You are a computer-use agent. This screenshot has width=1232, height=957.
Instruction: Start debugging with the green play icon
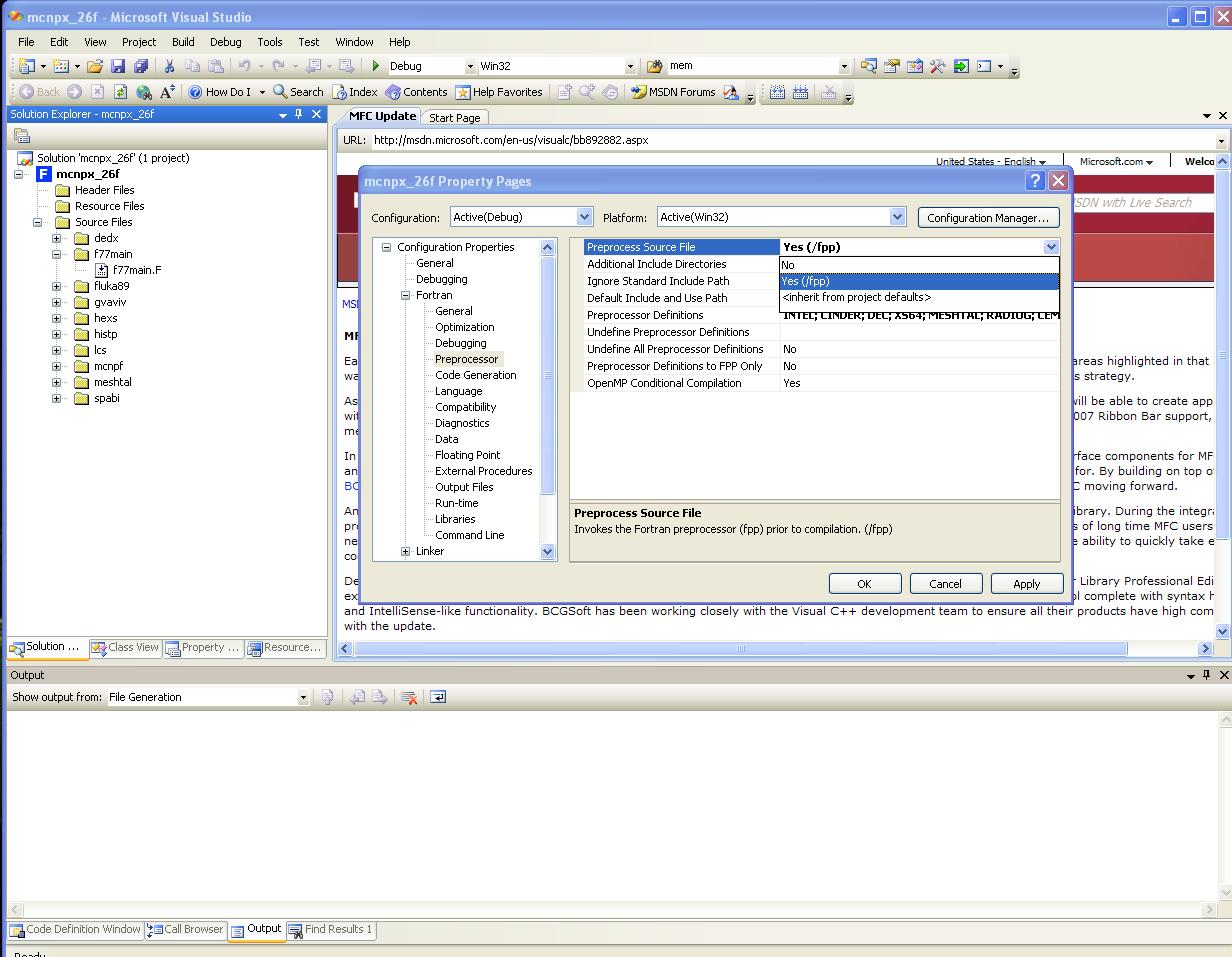(376, 66)
